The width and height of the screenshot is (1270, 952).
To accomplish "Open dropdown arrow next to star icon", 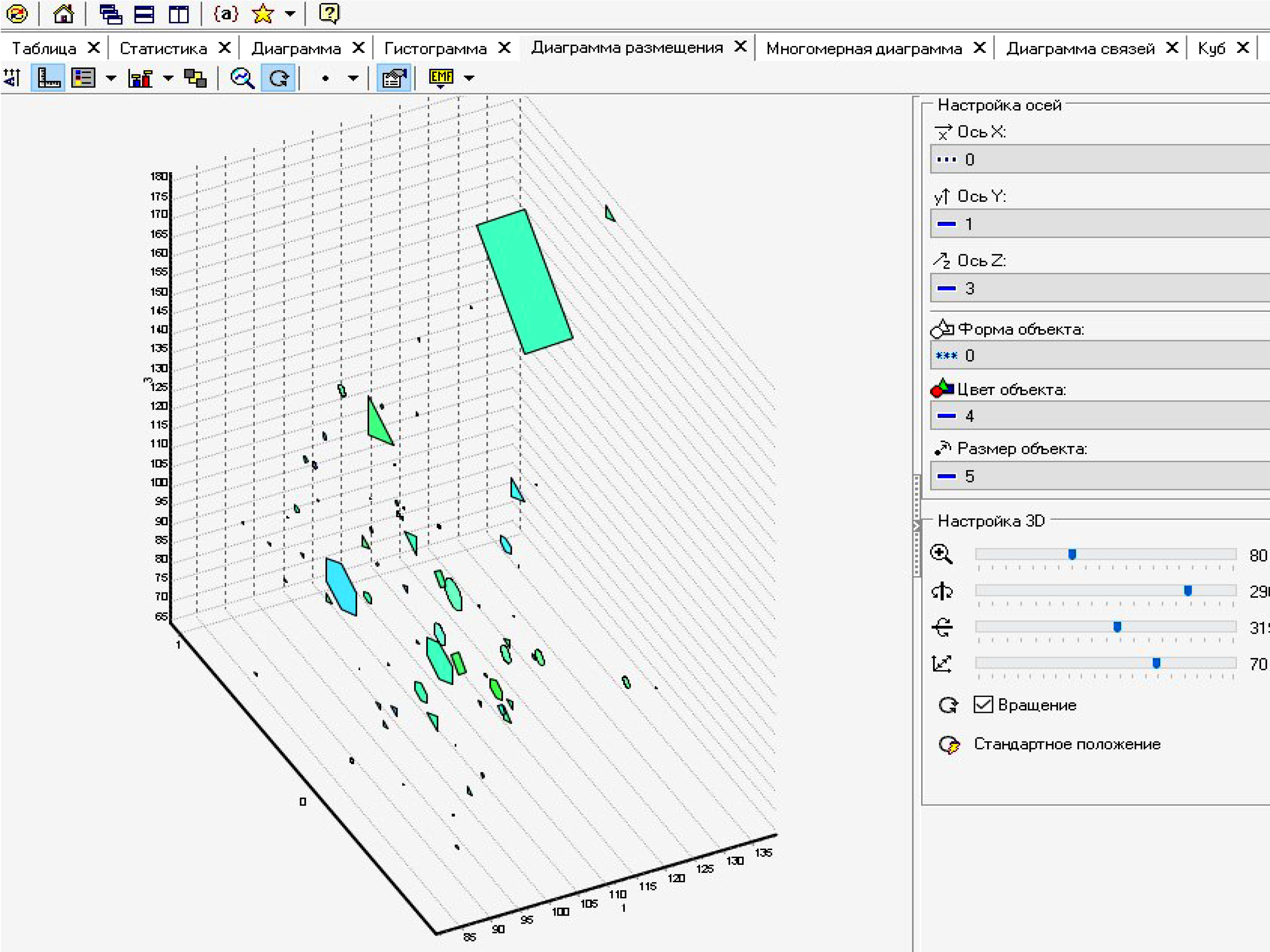I will [x=290, y=14].
